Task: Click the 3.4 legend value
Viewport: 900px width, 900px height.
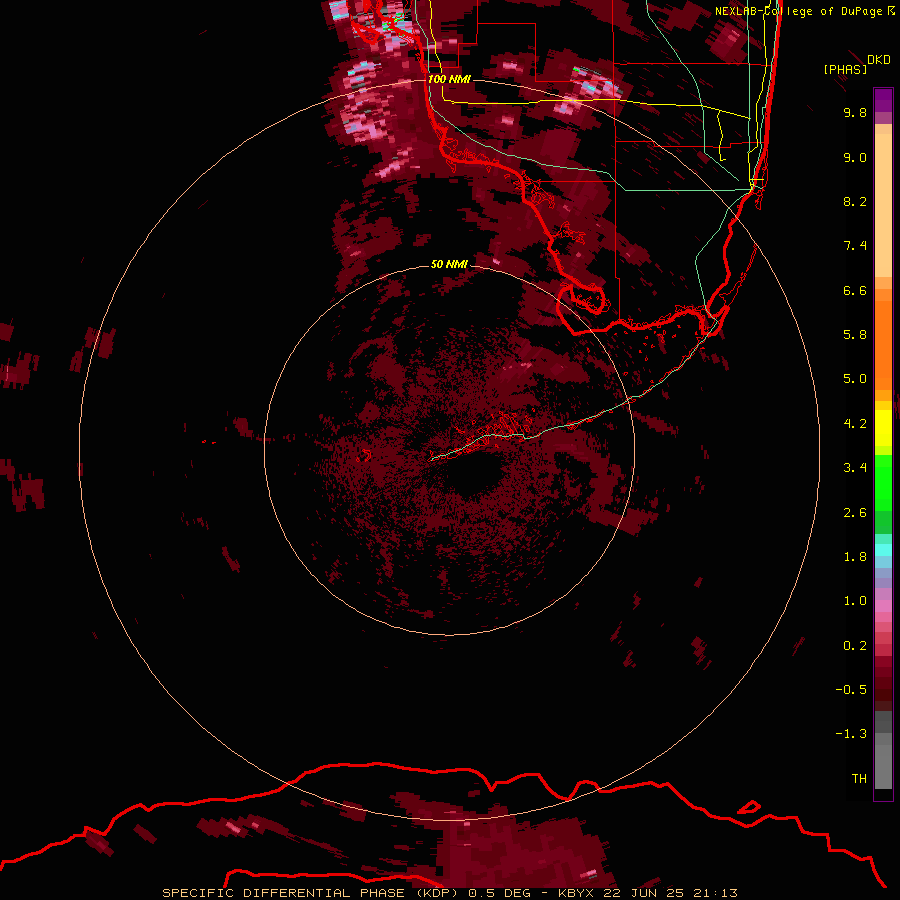Action: (855, 468)
